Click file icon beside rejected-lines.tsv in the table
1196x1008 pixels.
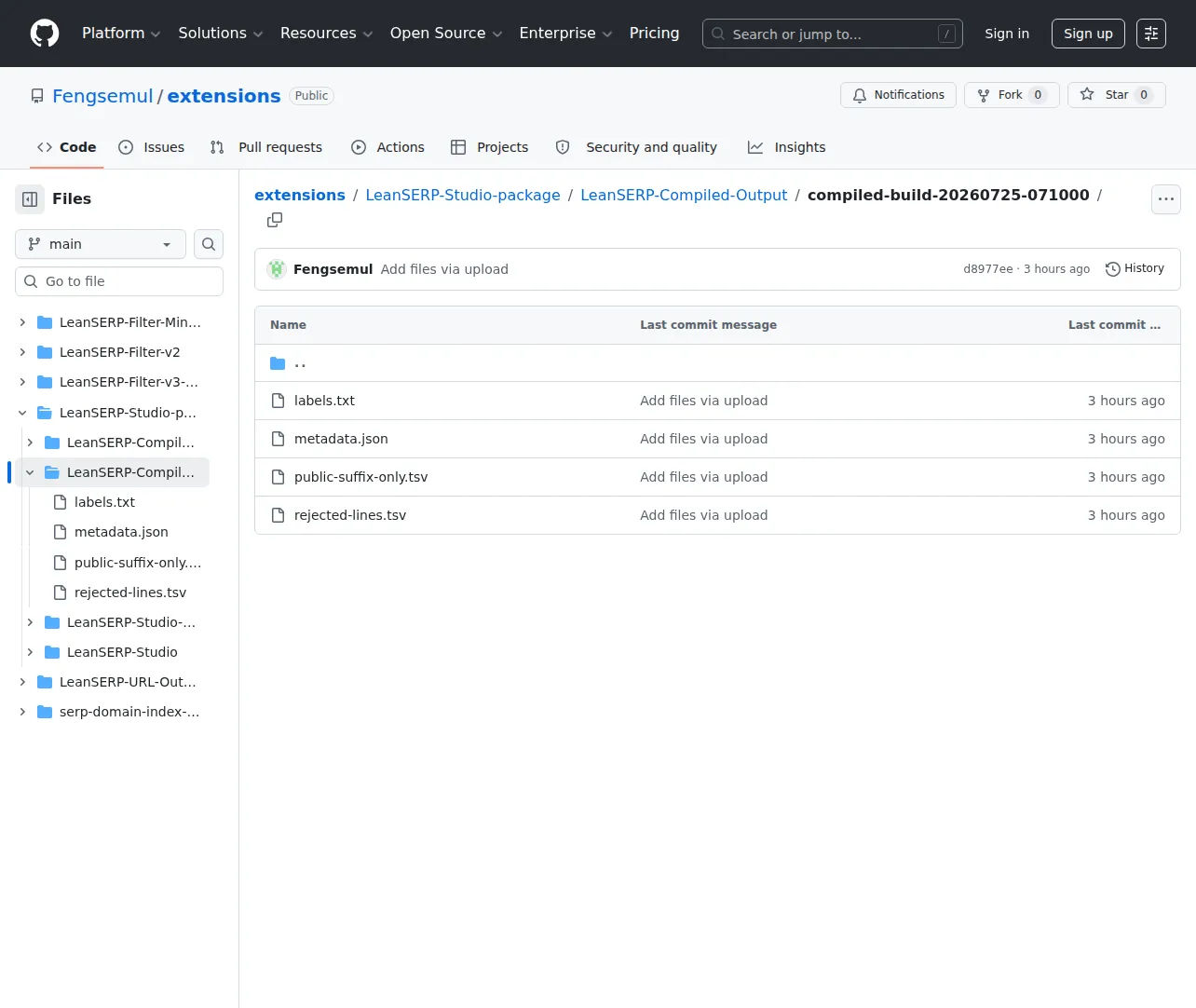pos(278,515)
